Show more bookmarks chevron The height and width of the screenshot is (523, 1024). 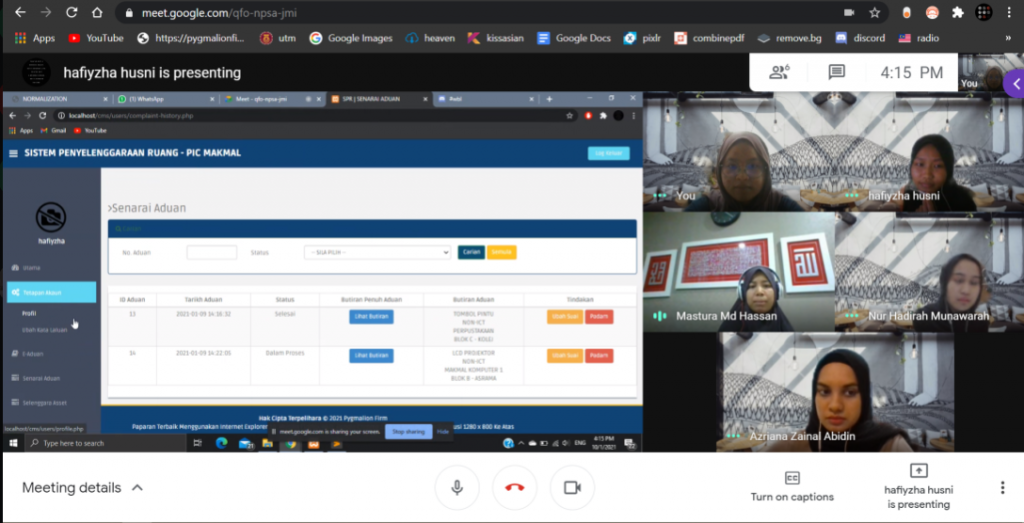tap(1007, 38)
